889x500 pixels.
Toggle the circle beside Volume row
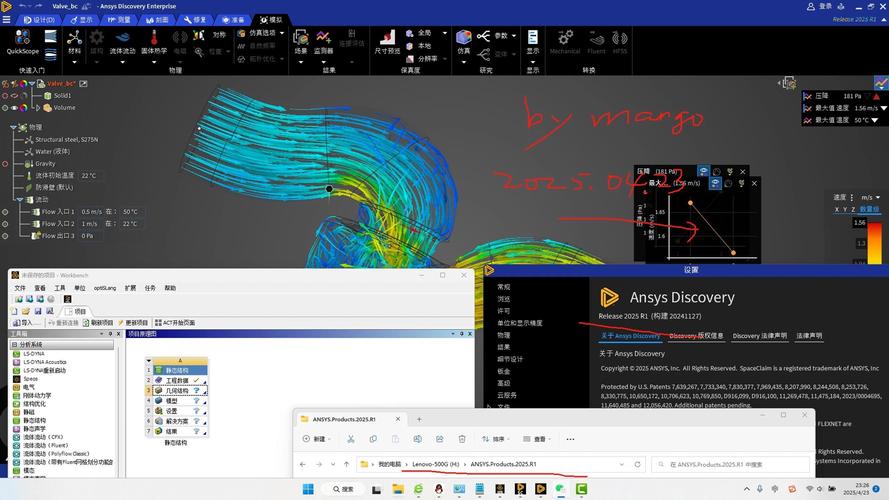5,108
